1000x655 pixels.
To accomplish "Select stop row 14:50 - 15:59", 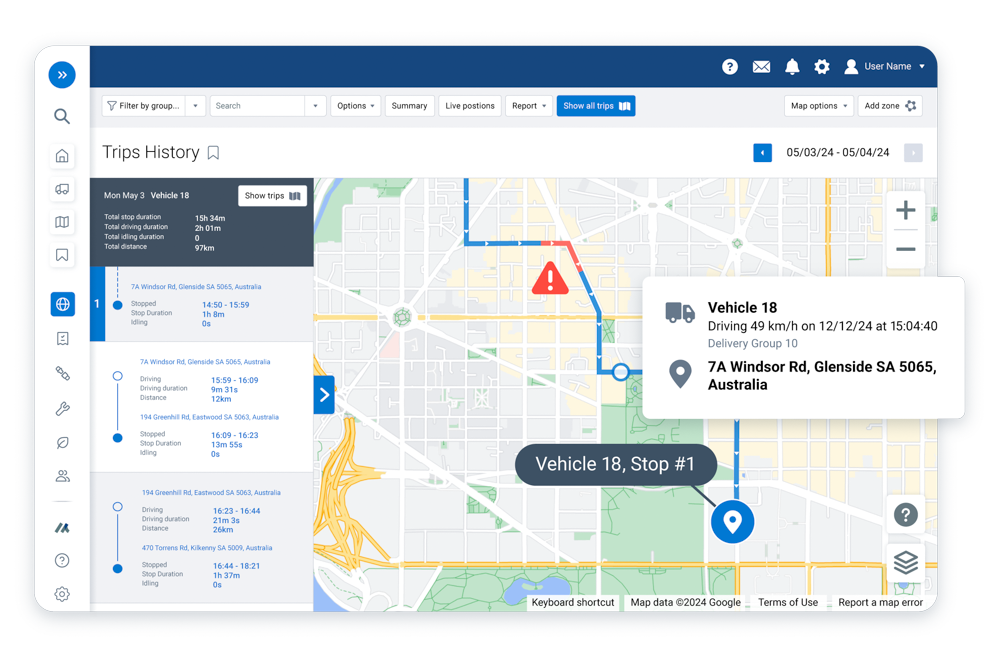I will point(202,304).
